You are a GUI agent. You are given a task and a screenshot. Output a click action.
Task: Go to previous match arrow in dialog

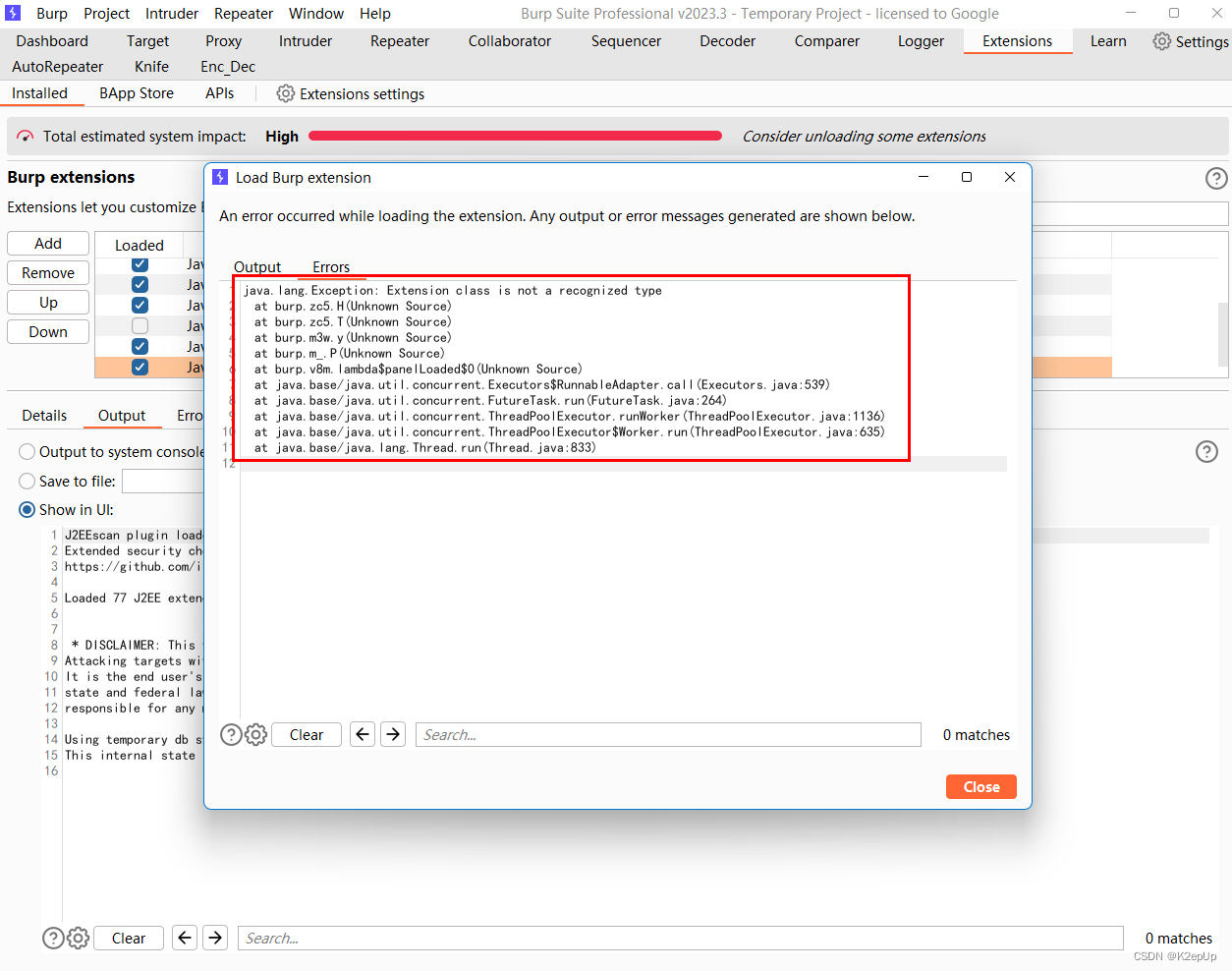[x=363, y=735]
